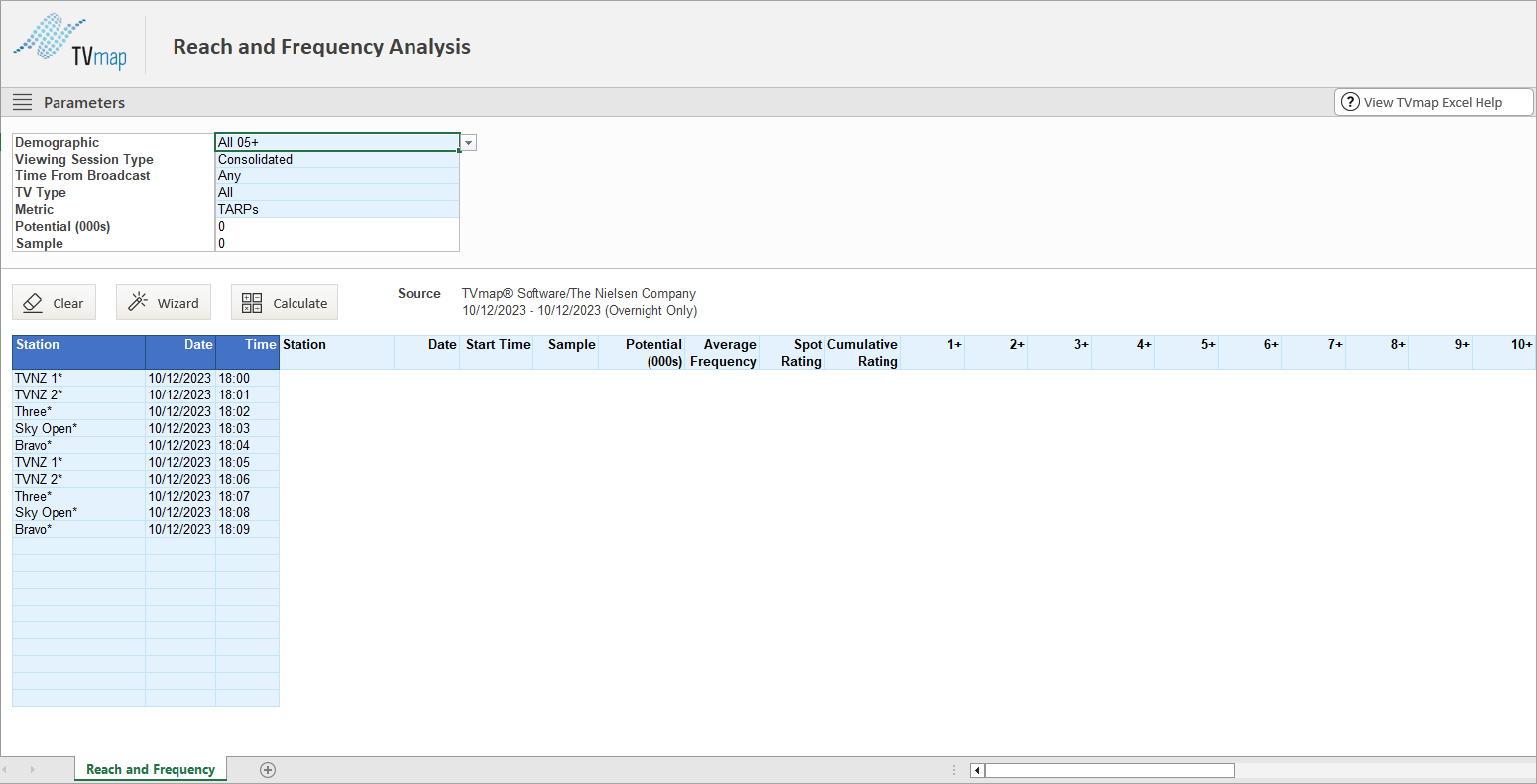Select the Sky Open* row at 18:03
Viewport: 1537px width, 784px height.
coord(146,428)
